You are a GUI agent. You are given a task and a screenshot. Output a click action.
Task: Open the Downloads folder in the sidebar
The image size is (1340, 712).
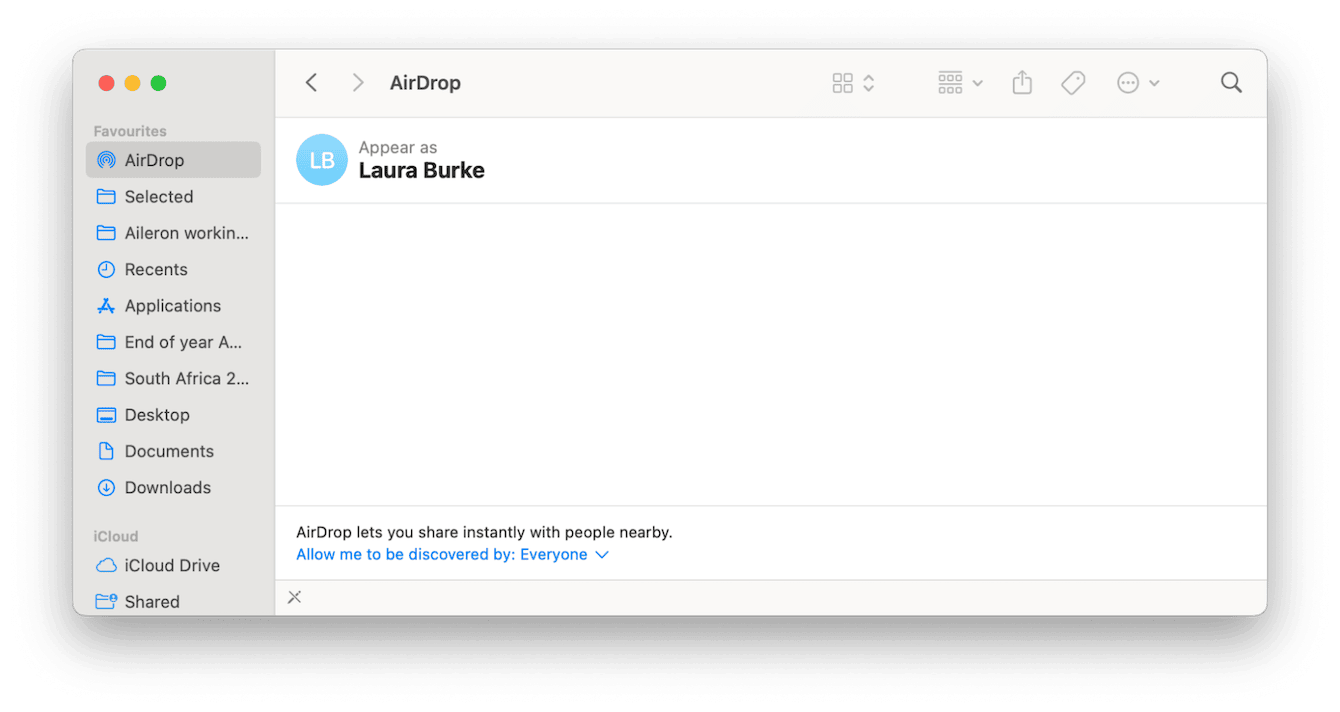tap(165, 487)
